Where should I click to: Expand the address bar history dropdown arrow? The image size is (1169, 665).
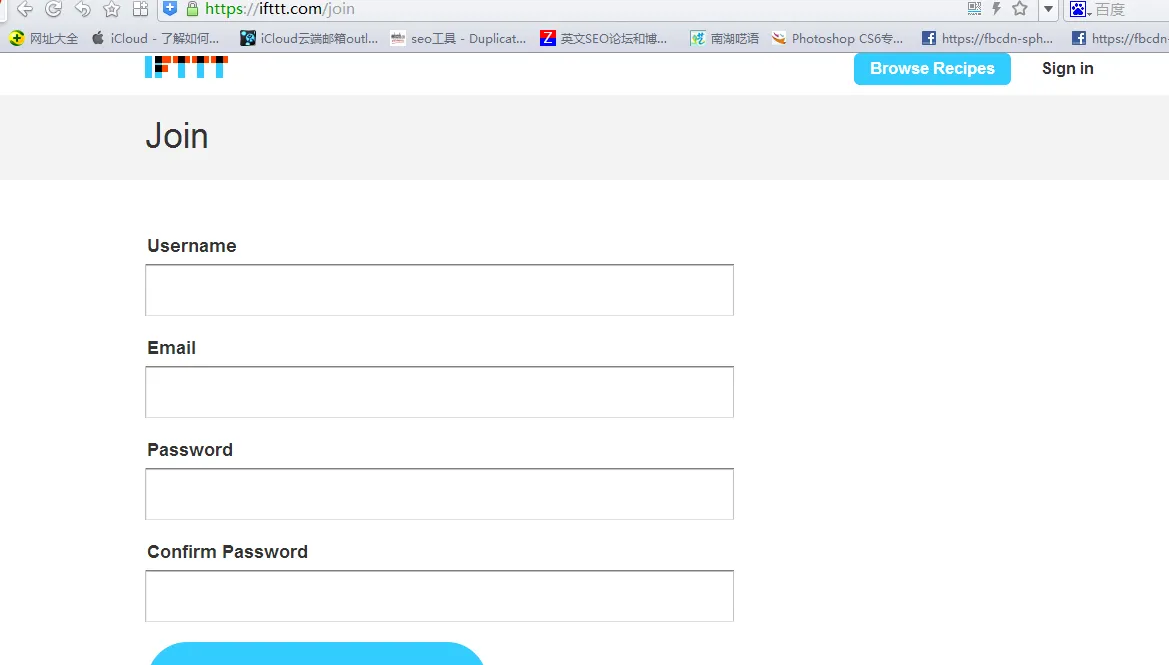coord(1048,9)
